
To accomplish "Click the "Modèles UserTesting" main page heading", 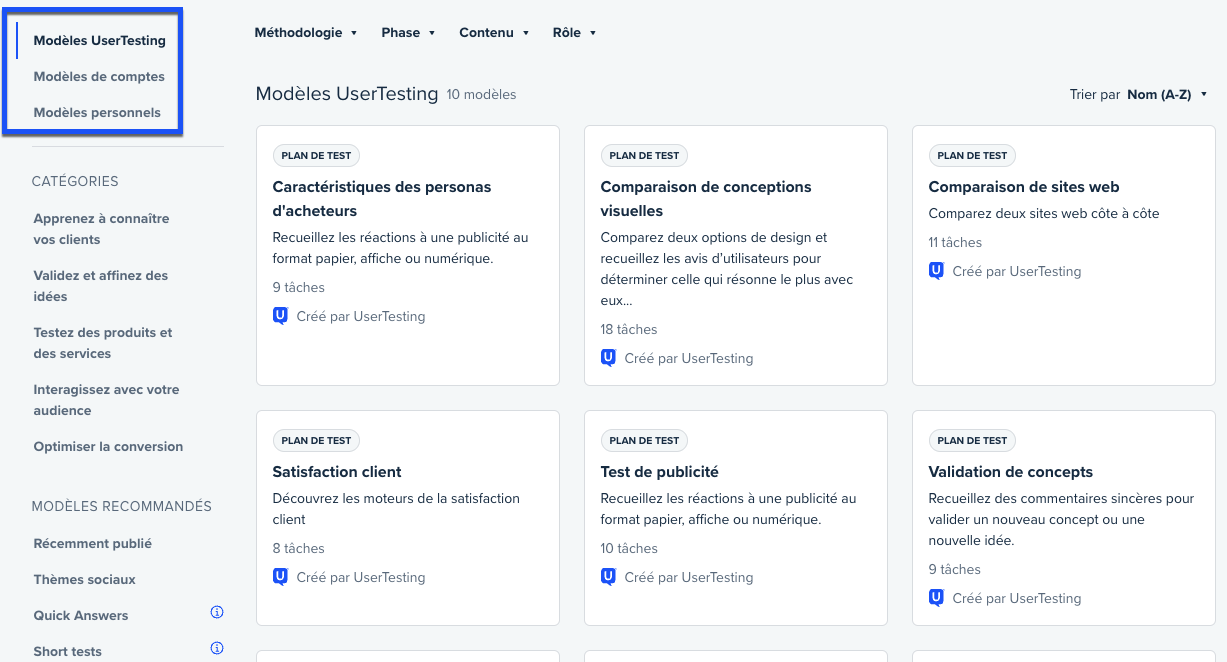I will [347, 94].
